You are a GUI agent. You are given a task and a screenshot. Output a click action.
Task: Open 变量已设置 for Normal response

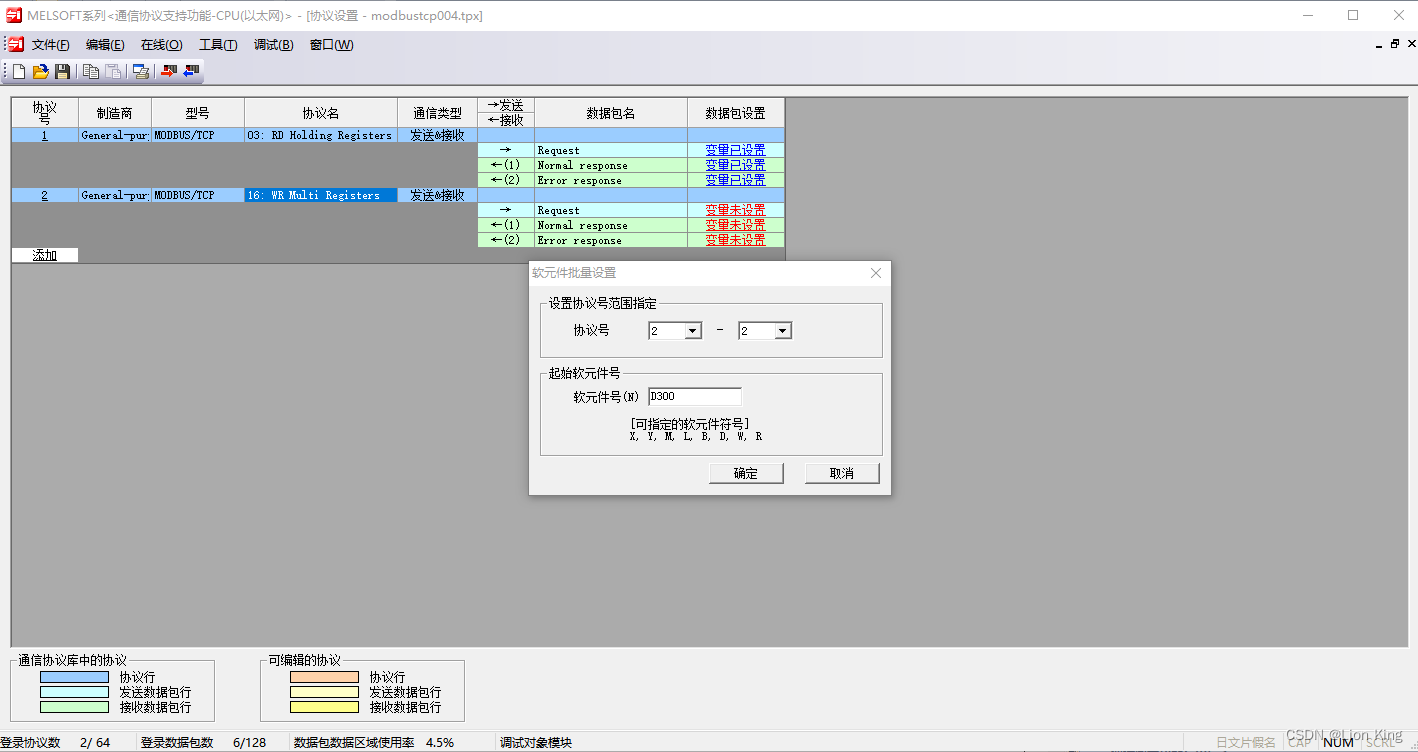[x=735, y=165]
